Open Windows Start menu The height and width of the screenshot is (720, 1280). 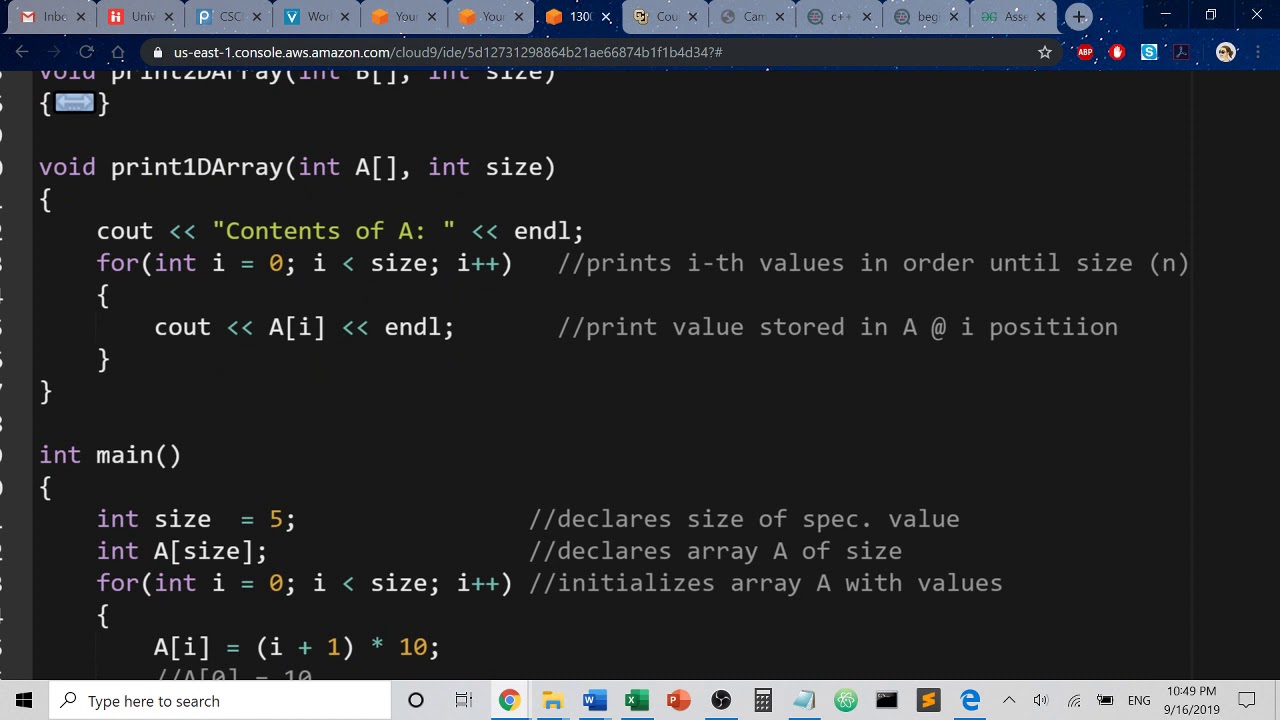tap(24, 700)
